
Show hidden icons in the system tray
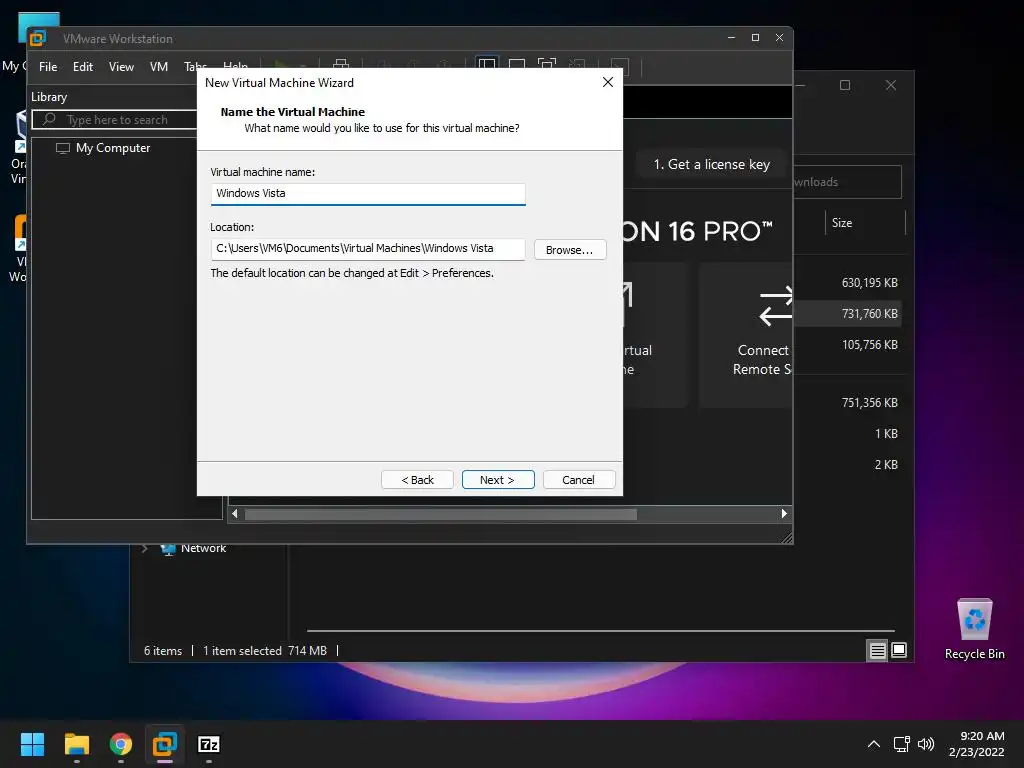(874, 744)
